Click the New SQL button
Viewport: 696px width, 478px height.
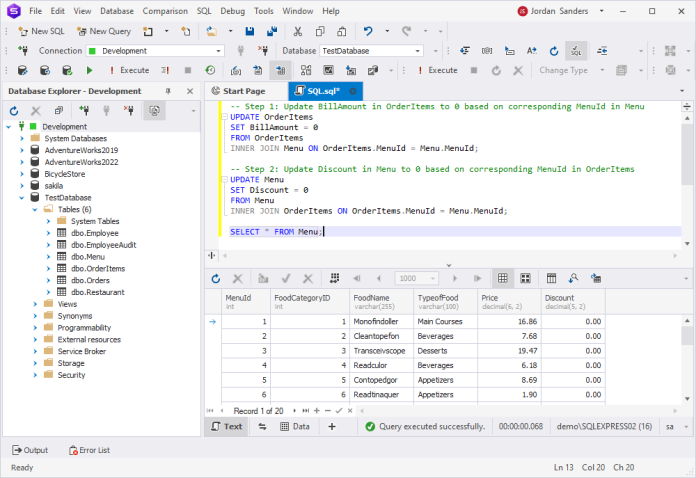pyautogui.click(x=40, y=31)
